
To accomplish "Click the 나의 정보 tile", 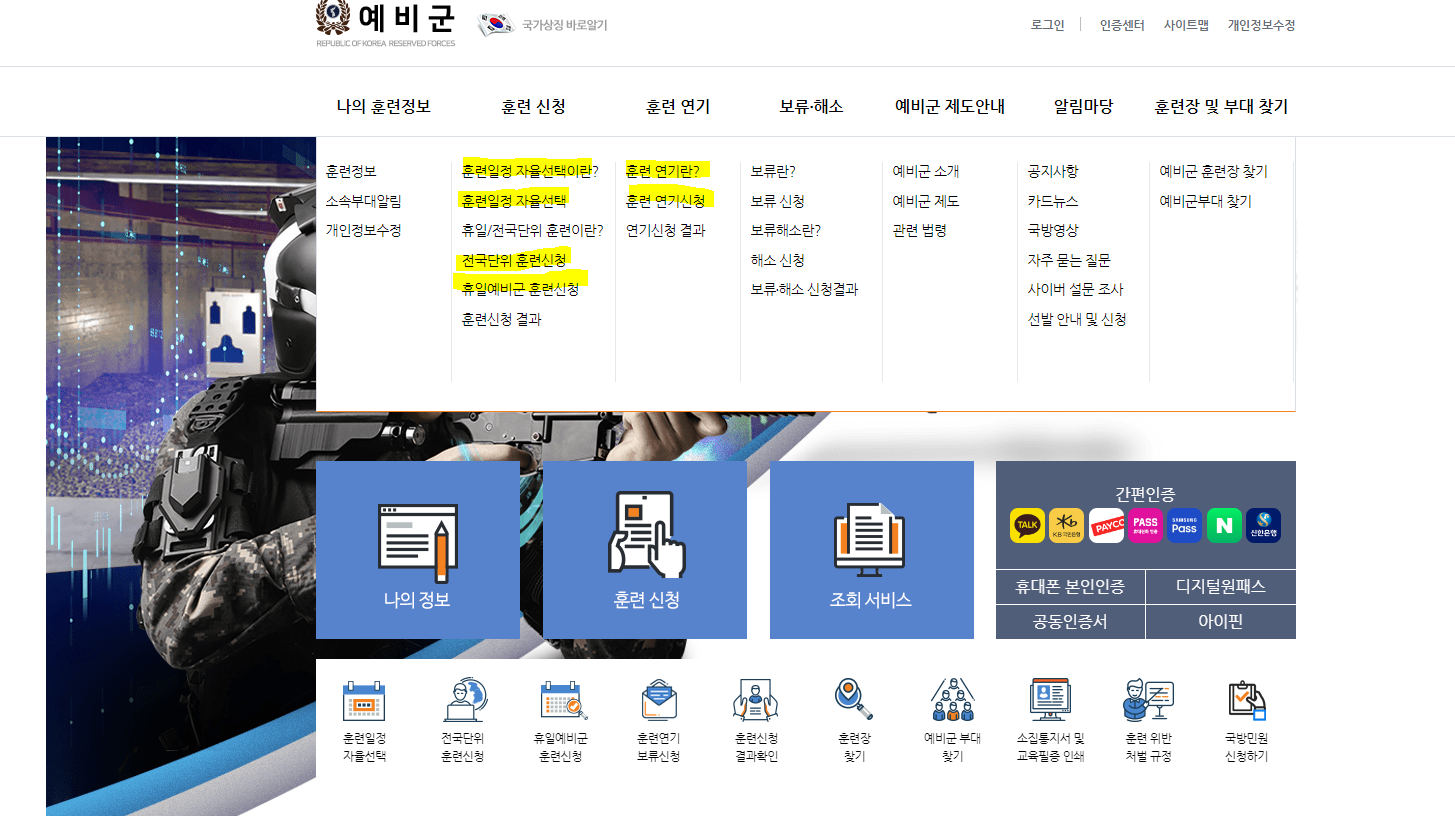I will 418,550.
